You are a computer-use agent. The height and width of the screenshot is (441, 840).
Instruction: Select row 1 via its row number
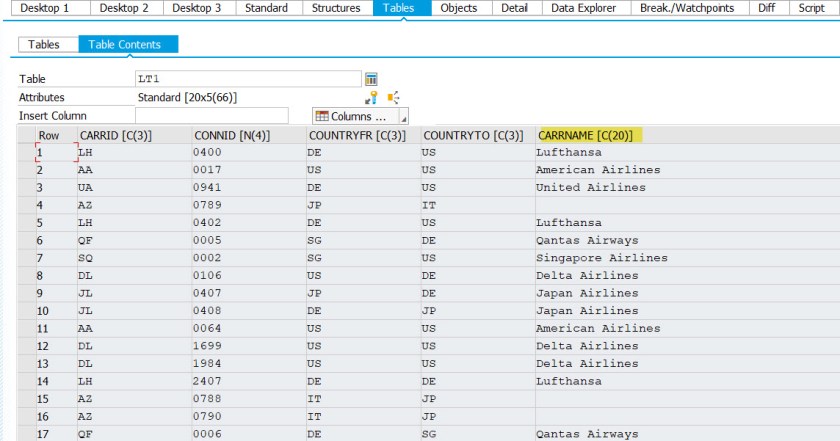coord(40,153)
